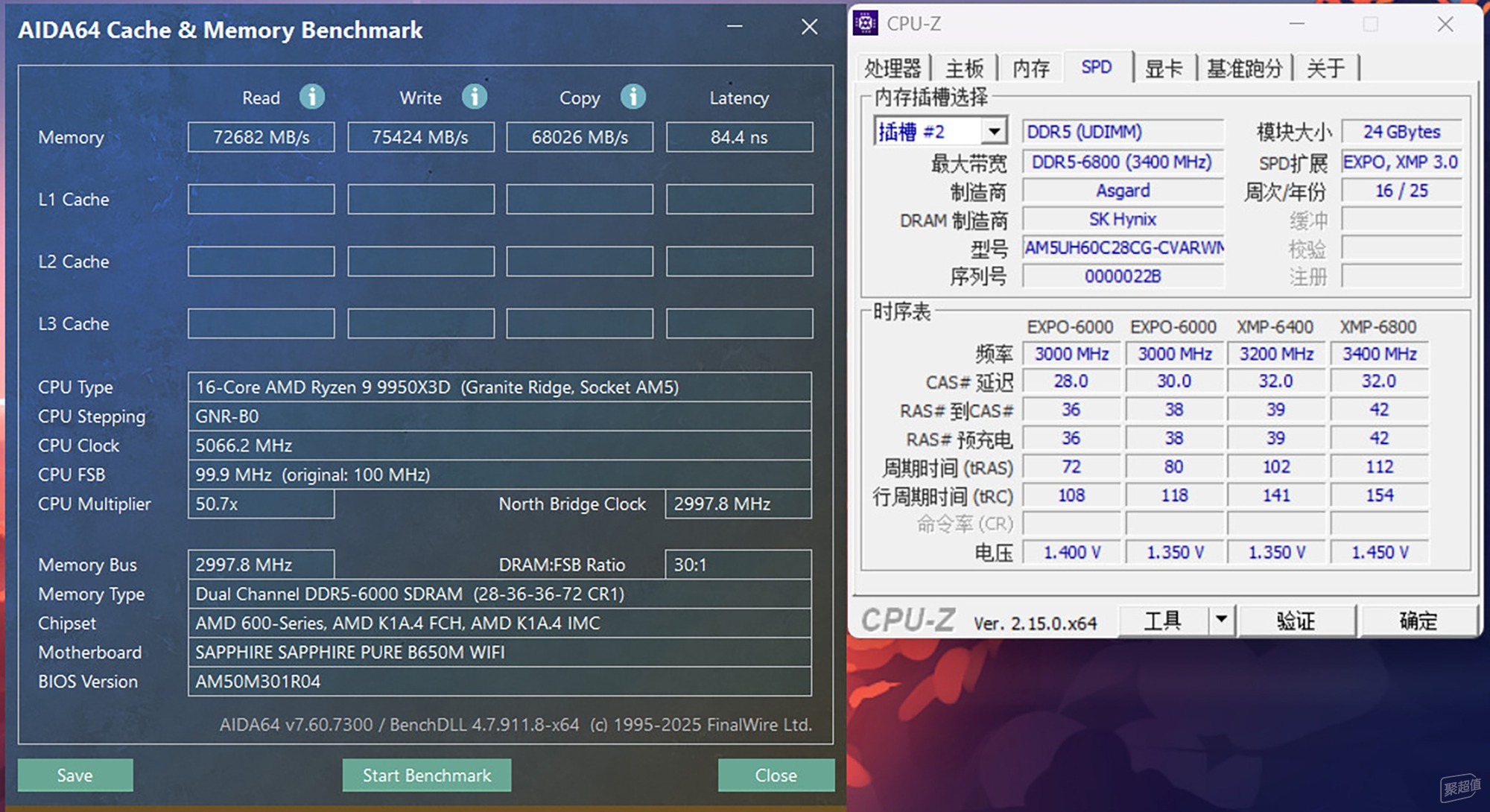
Task: Open the 关于 tab in CPU-Z
Action: coord(1326,69)
